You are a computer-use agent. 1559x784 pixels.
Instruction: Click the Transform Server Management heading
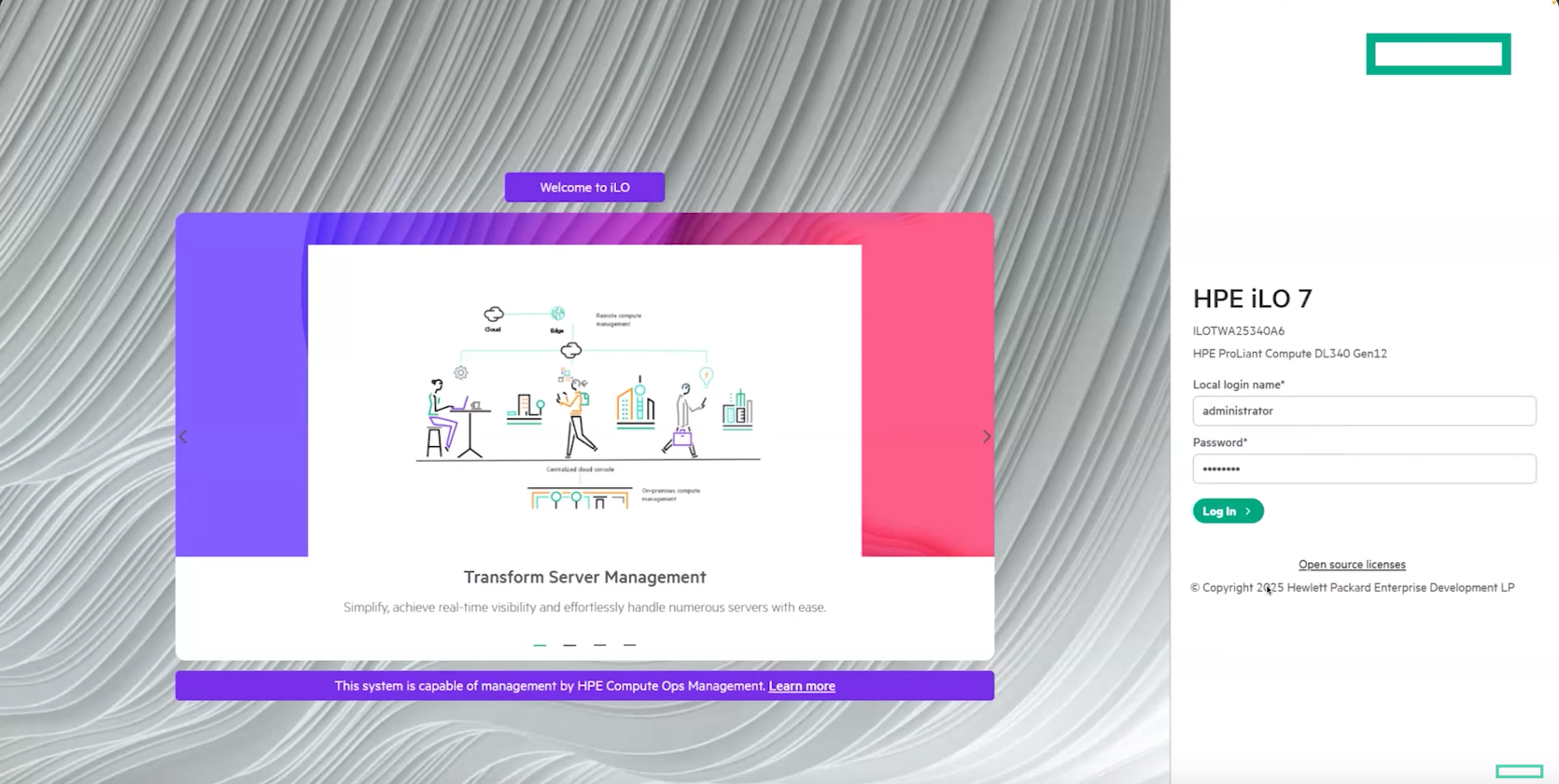coord(584,577)
